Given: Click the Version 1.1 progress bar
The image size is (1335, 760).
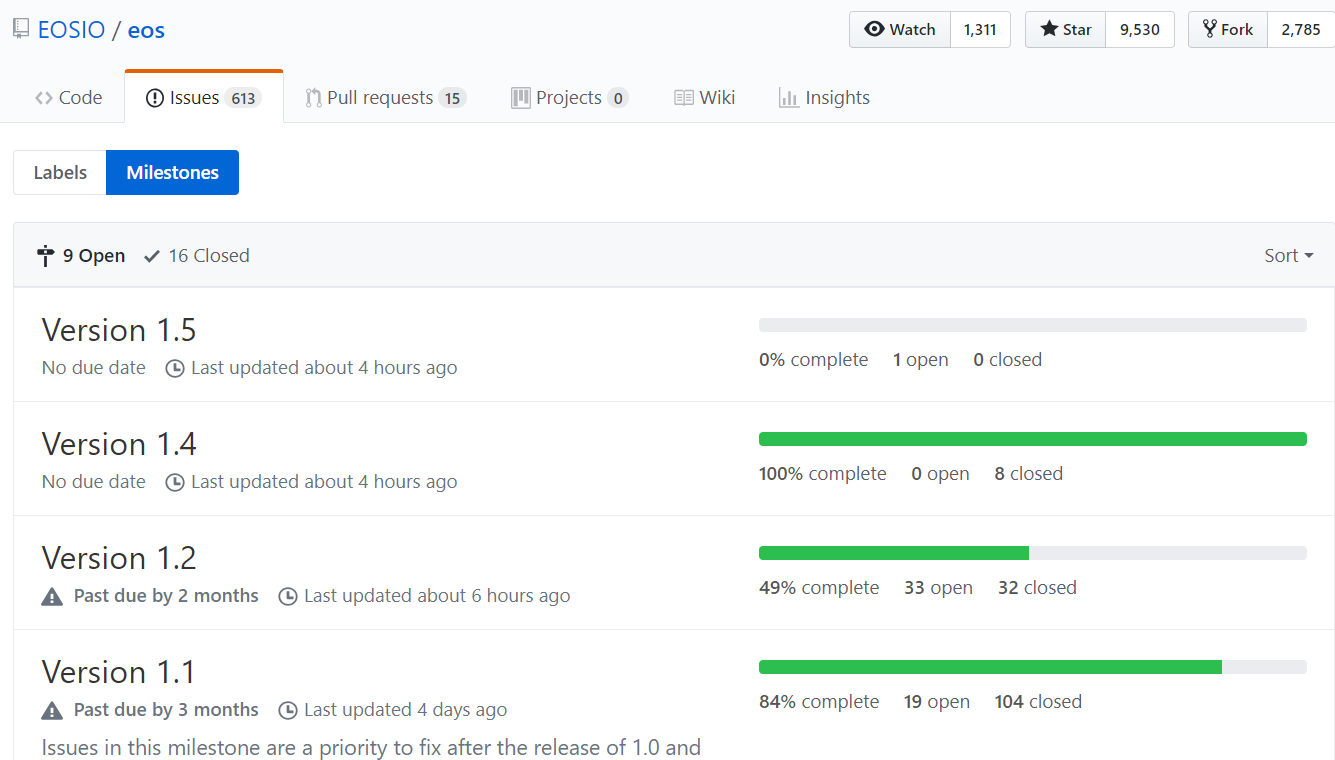Looking at the screenshot, I should (x=1033, y=667).
